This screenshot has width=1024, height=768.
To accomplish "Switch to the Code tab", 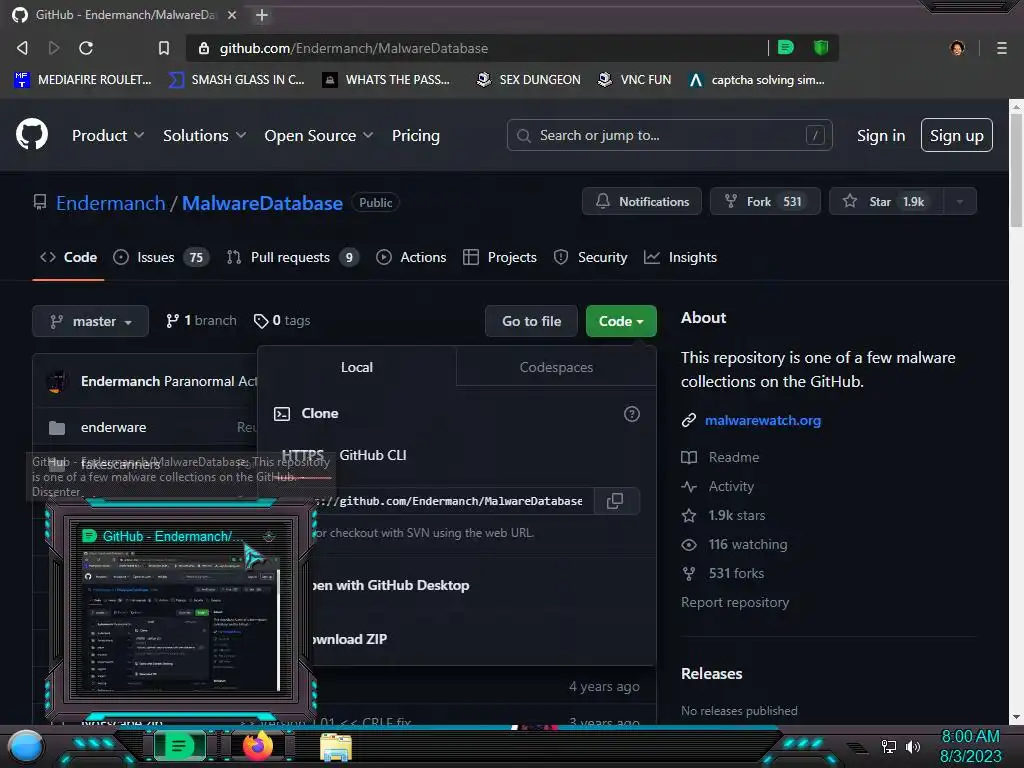I will click(x=69, y=257).
